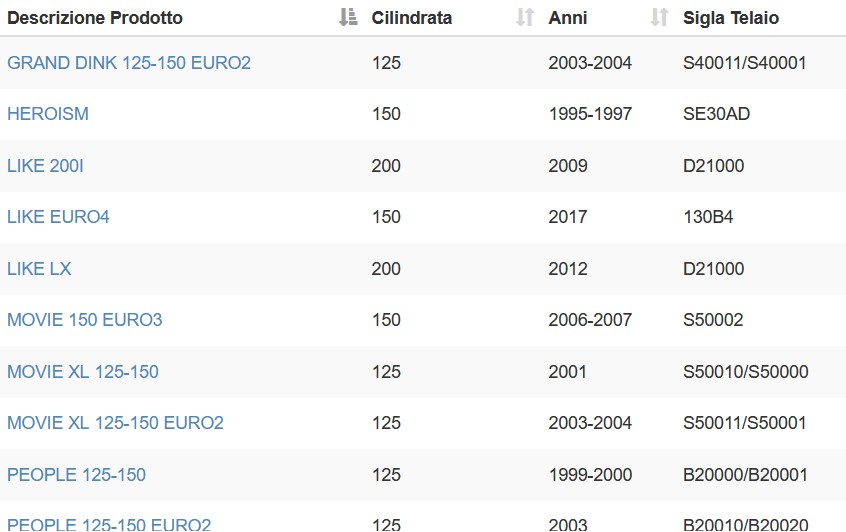Click the 130B4 frame code cell
Screen dimensions: 846x532
pyautogui.click(x=708, y=217)
